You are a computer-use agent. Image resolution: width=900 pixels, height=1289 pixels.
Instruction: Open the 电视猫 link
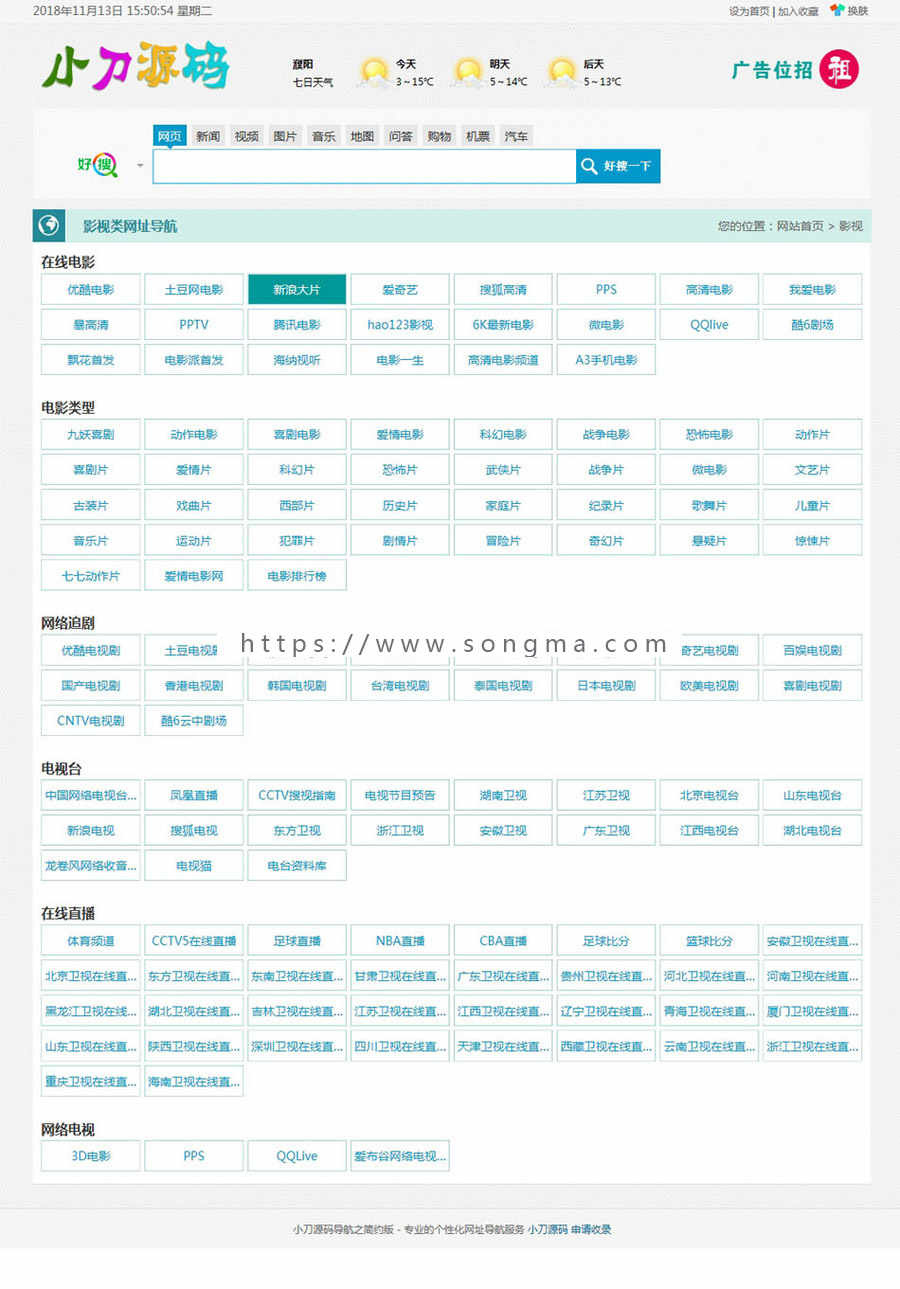click(x=194, y=865)
